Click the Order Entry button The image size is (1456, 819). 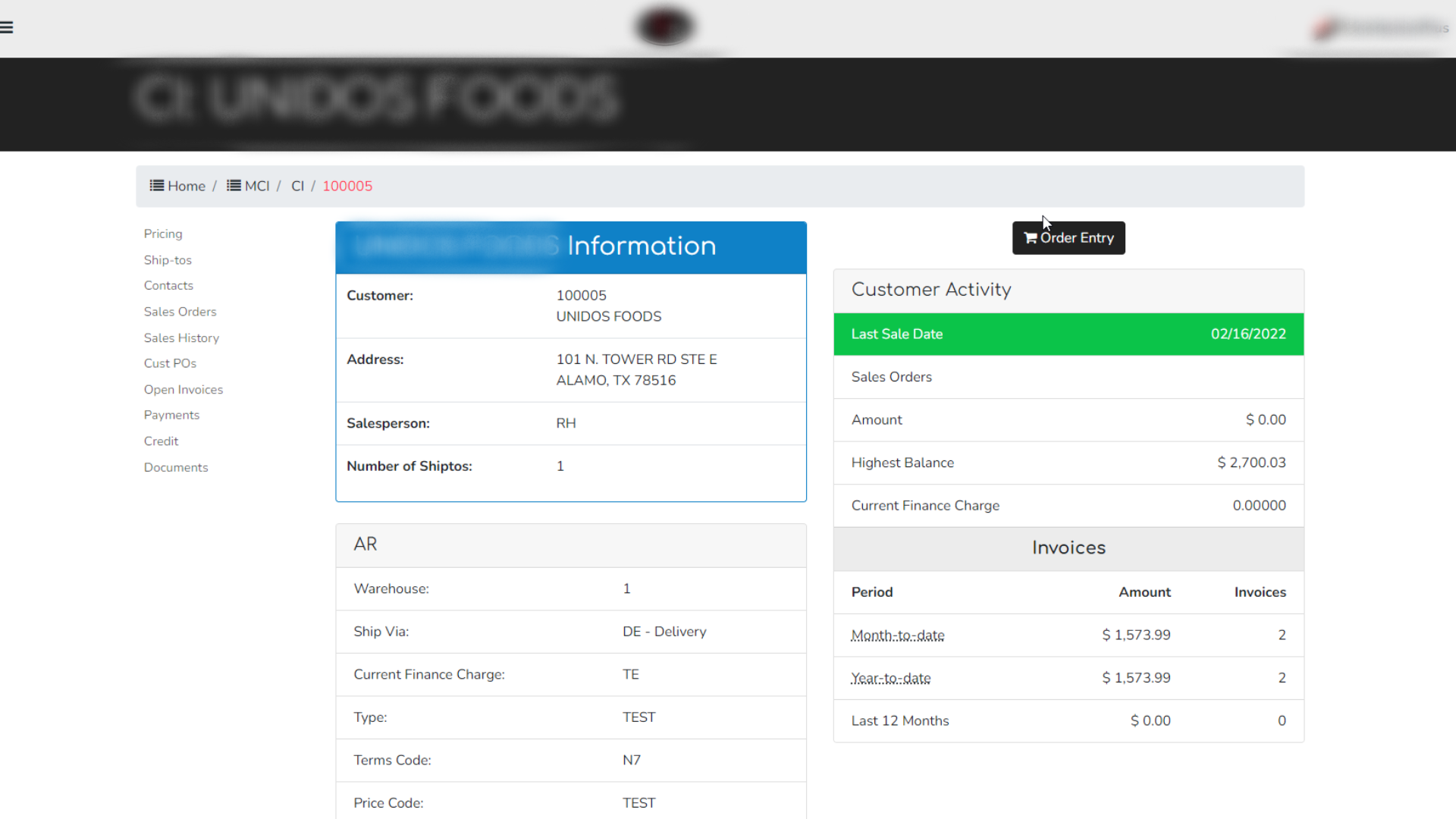(1068, 237)
